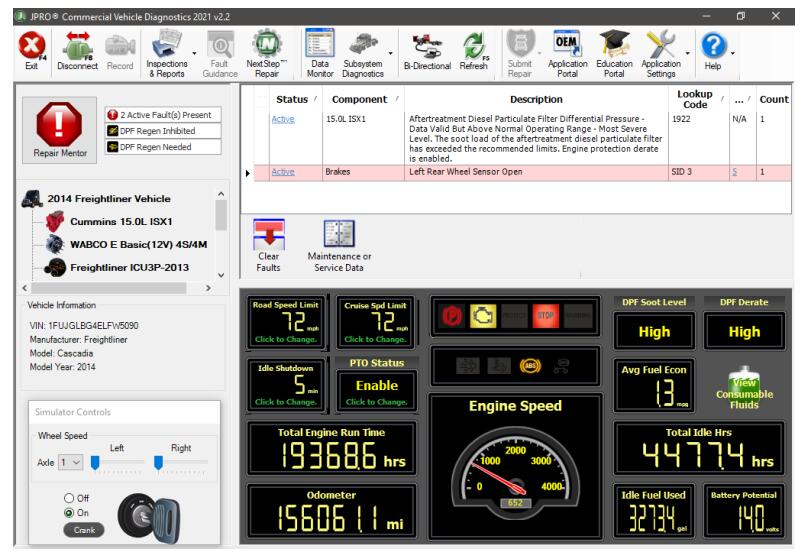Click the Repair Mentor stop-sign icon

[x=59, y=125]
